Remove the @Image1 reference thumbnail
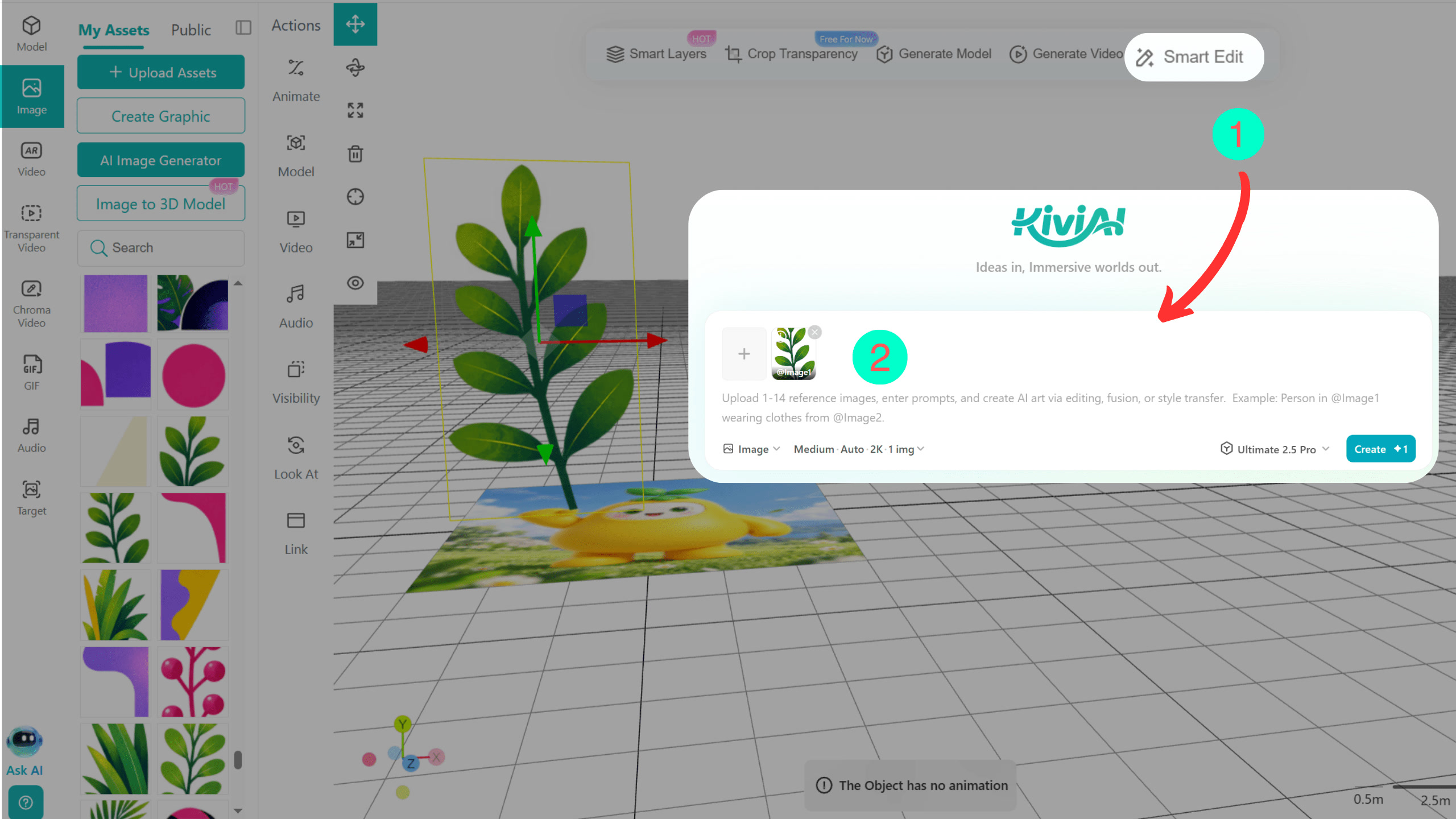This screenshot has width=1456, height=819. click(x=815, y=332)
